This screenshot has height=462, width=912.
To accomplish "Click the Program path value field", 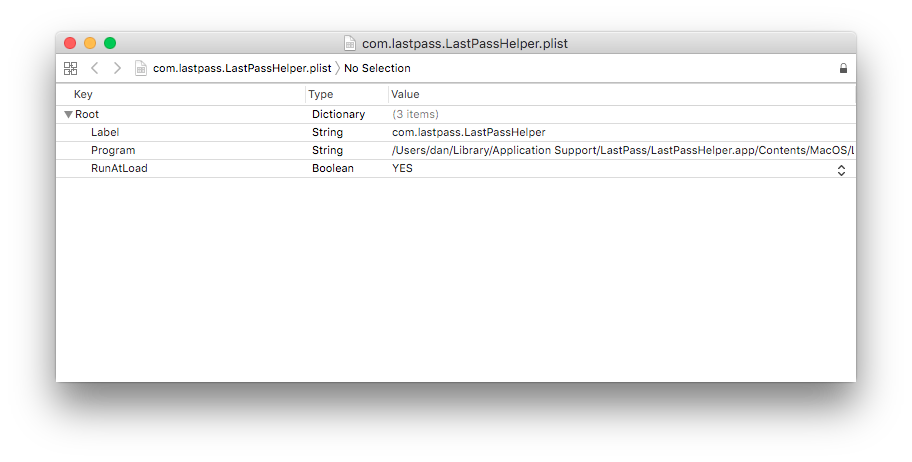I will 623,151.
